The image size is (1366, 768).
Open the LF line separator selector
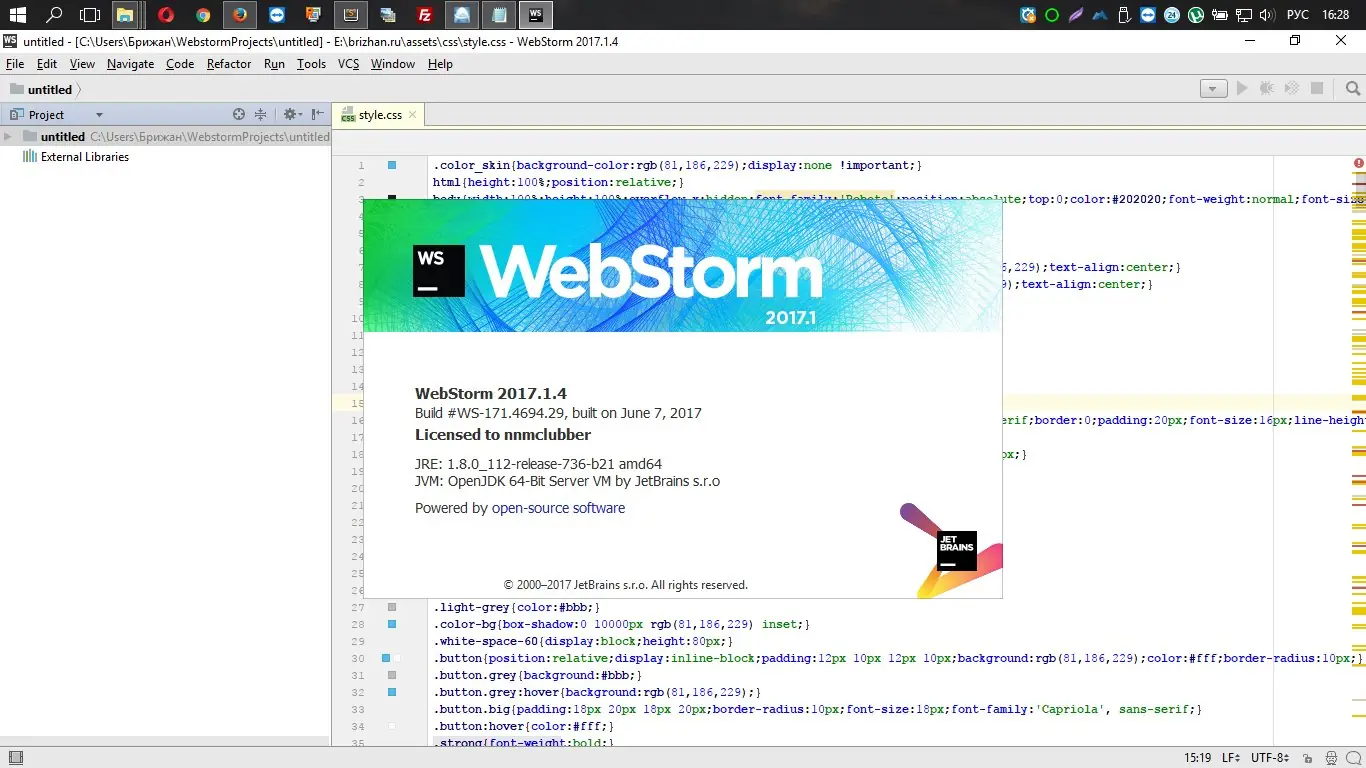coord(1233,758)
